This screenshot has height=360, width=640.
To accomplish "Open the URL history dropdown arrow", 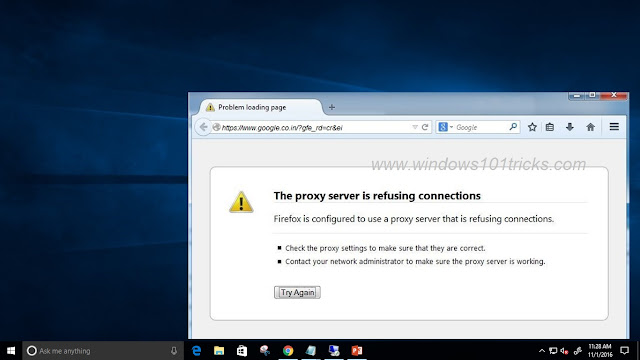I will [415, 127].
